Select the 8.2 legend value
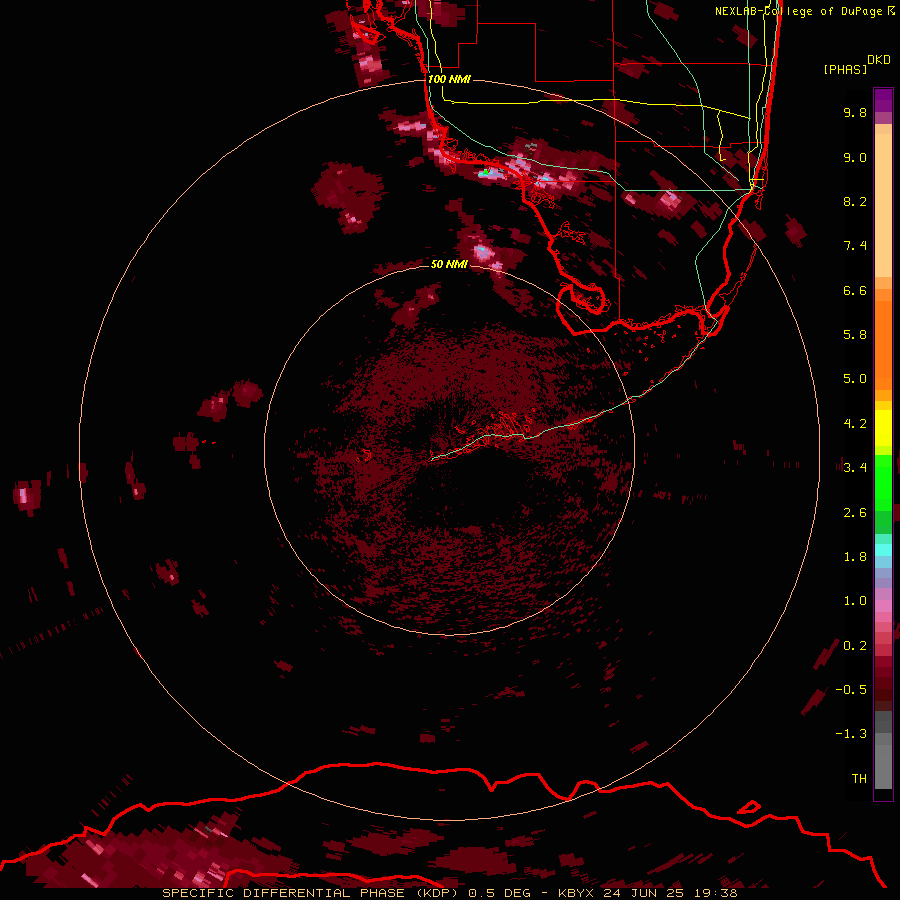Image resolution: width=900 pixels, height=900 pixels. tap(855, 201)
